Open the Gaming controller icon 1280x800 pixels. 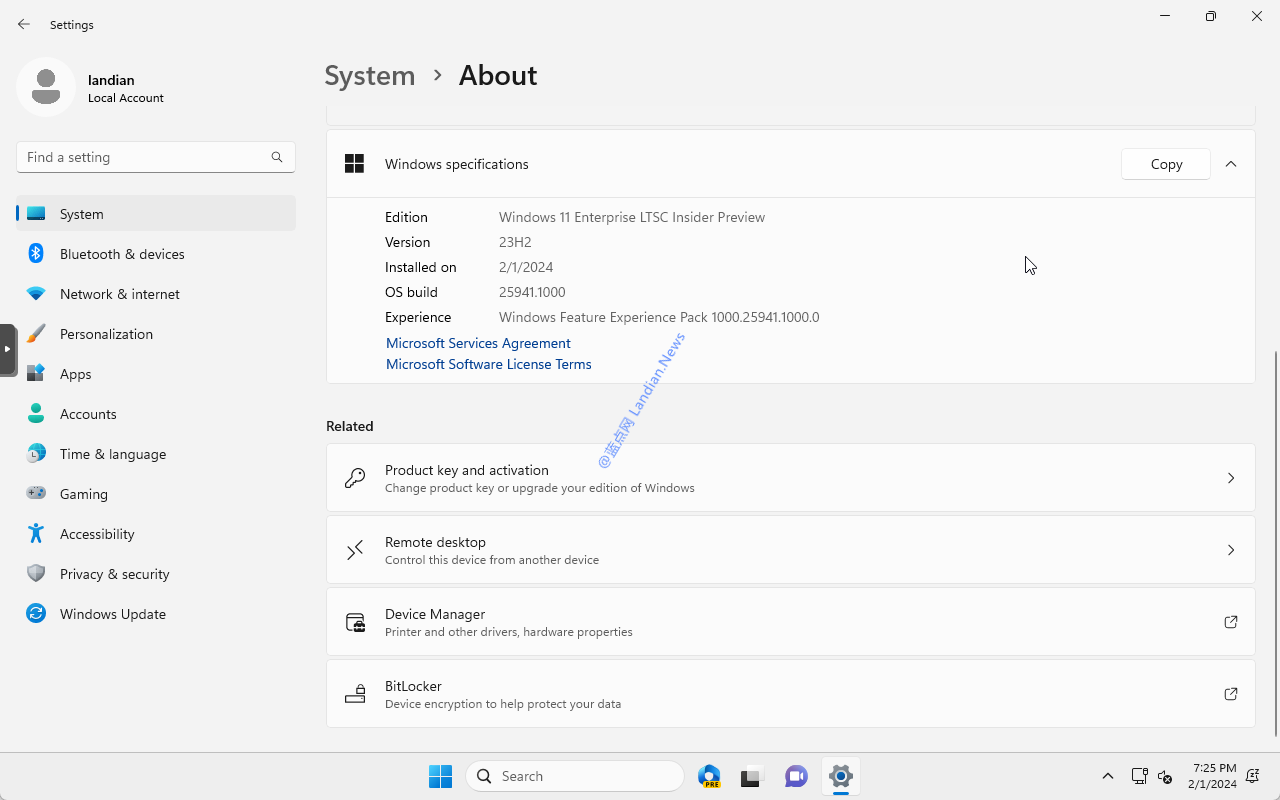coord(36,494)
